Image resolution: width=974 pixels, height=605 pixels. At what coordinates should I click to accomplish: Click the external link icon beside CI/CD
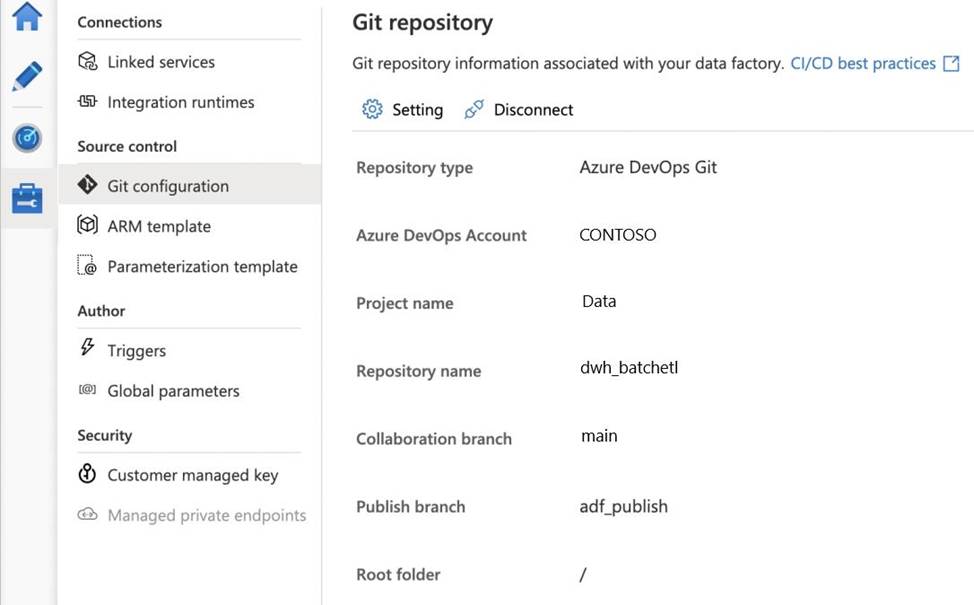pyautogui.click(x=951, y=64)
